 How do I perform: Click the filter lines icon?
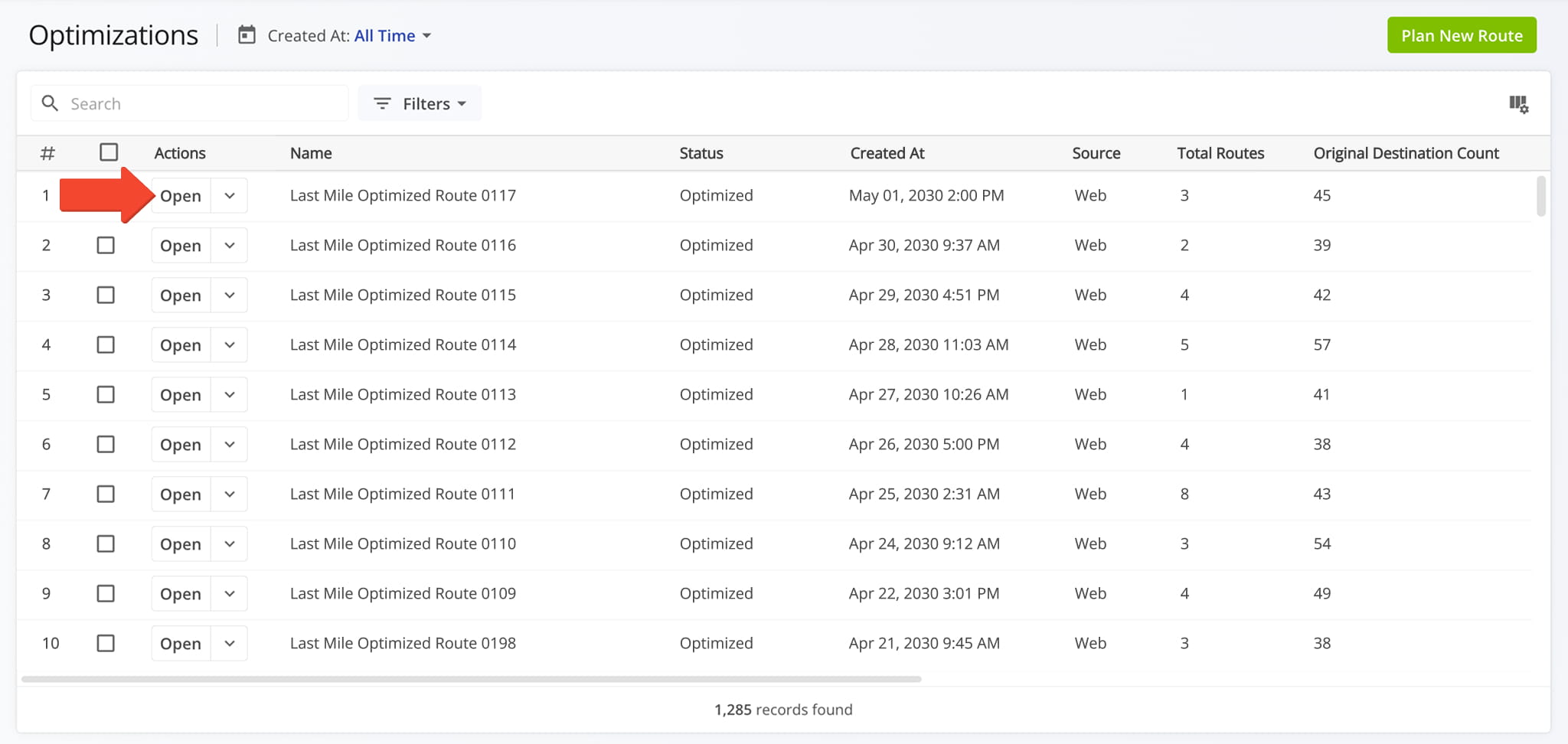[382, 103]
